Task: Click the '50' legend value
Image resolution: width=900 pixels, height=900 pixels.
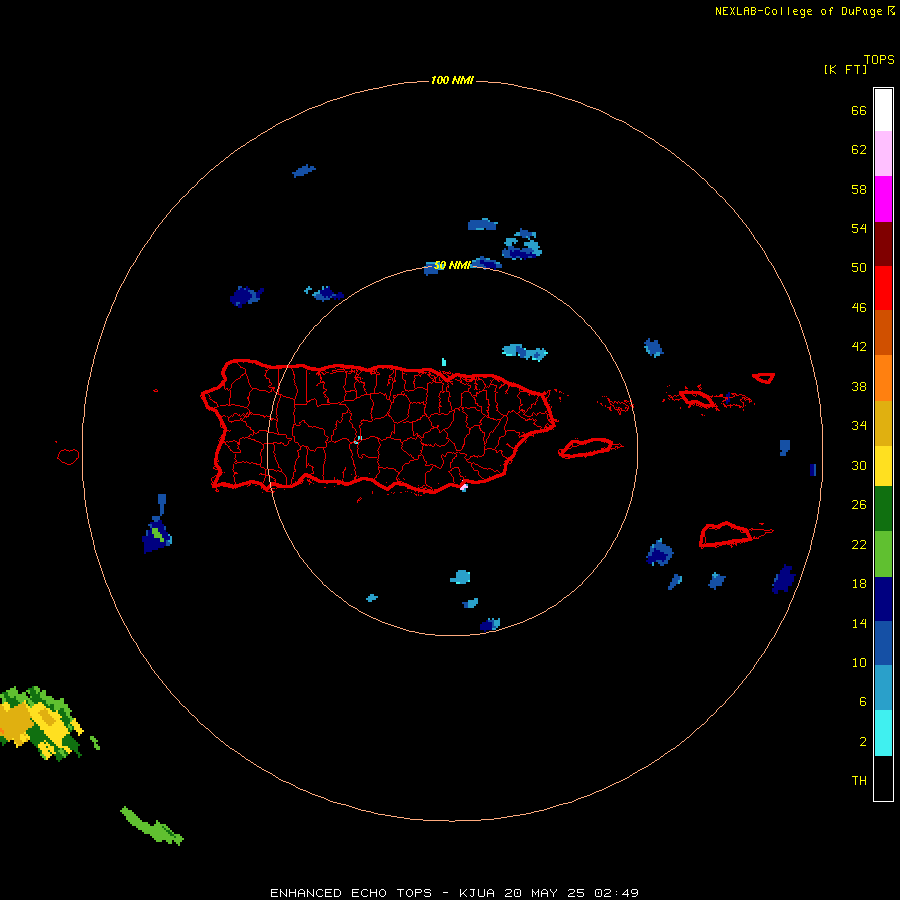Action: click(859, 267)
